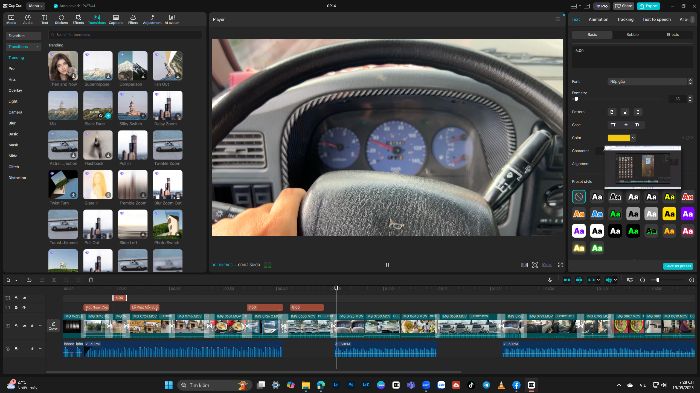Switch to the Animation tab in text panel
Image resolution: width=700 pixels, height=393 pixels.
[x=598, y=20]
